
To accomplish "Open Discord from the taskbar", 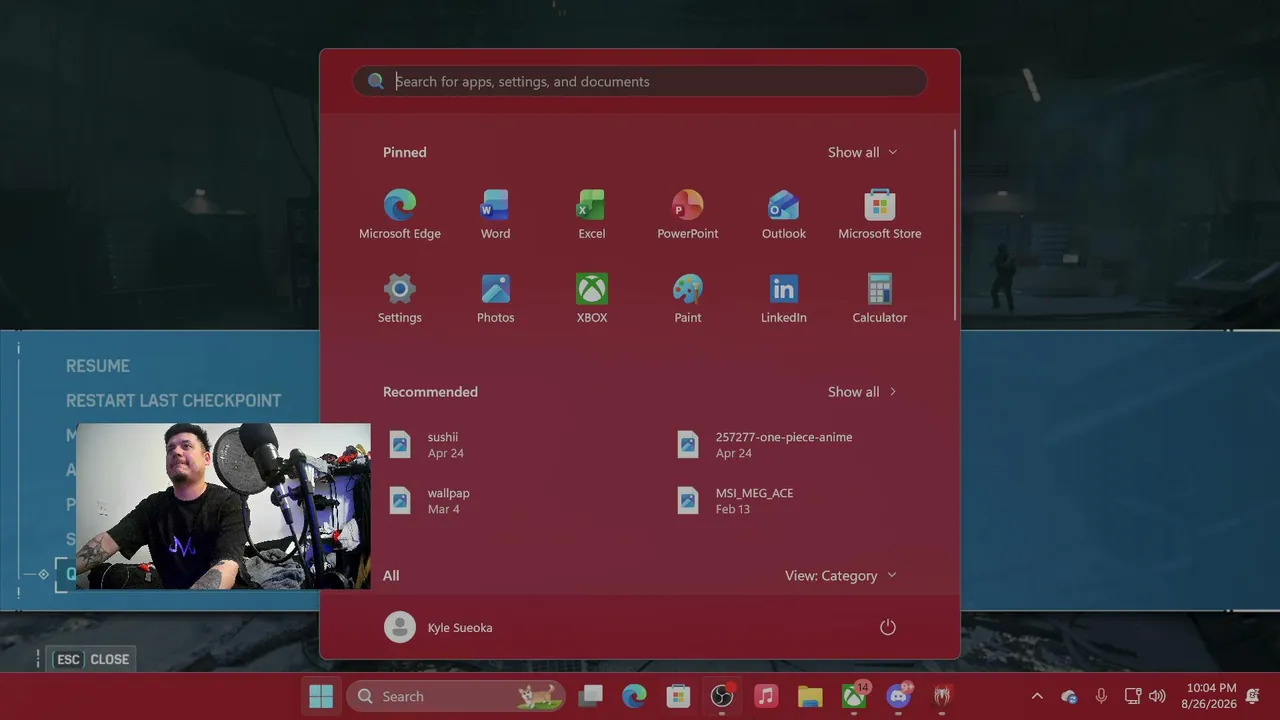I will click(x=899, y=696).
